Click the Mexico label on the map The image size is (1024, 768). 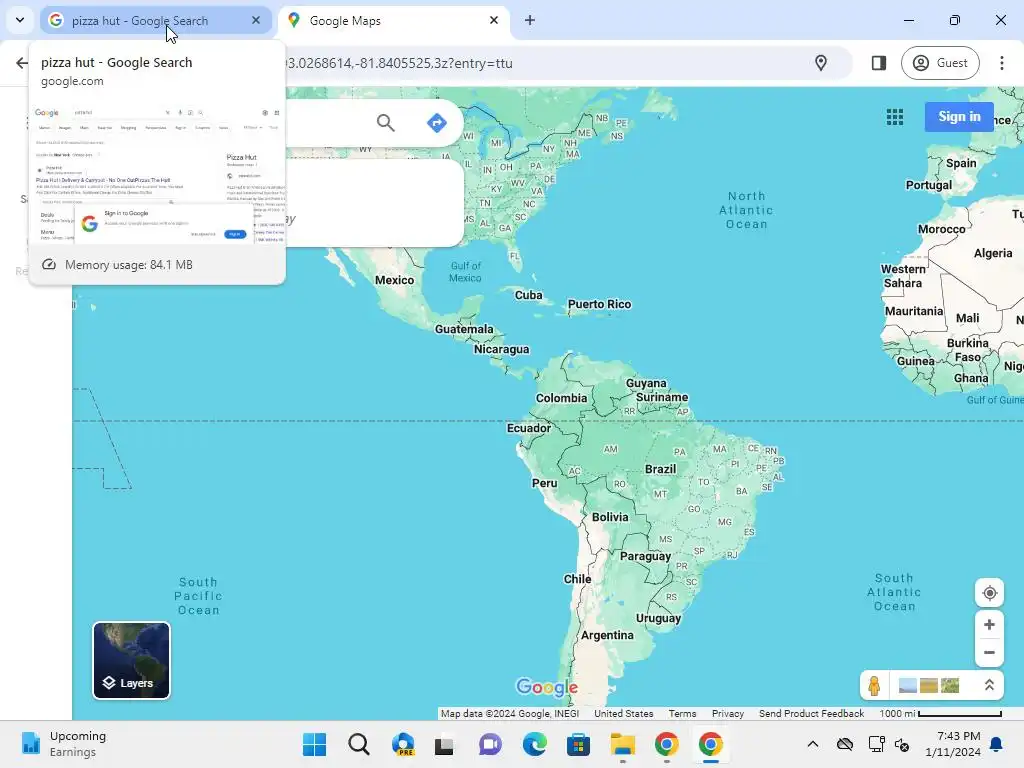pyautogui.click(x=394, y=280)
